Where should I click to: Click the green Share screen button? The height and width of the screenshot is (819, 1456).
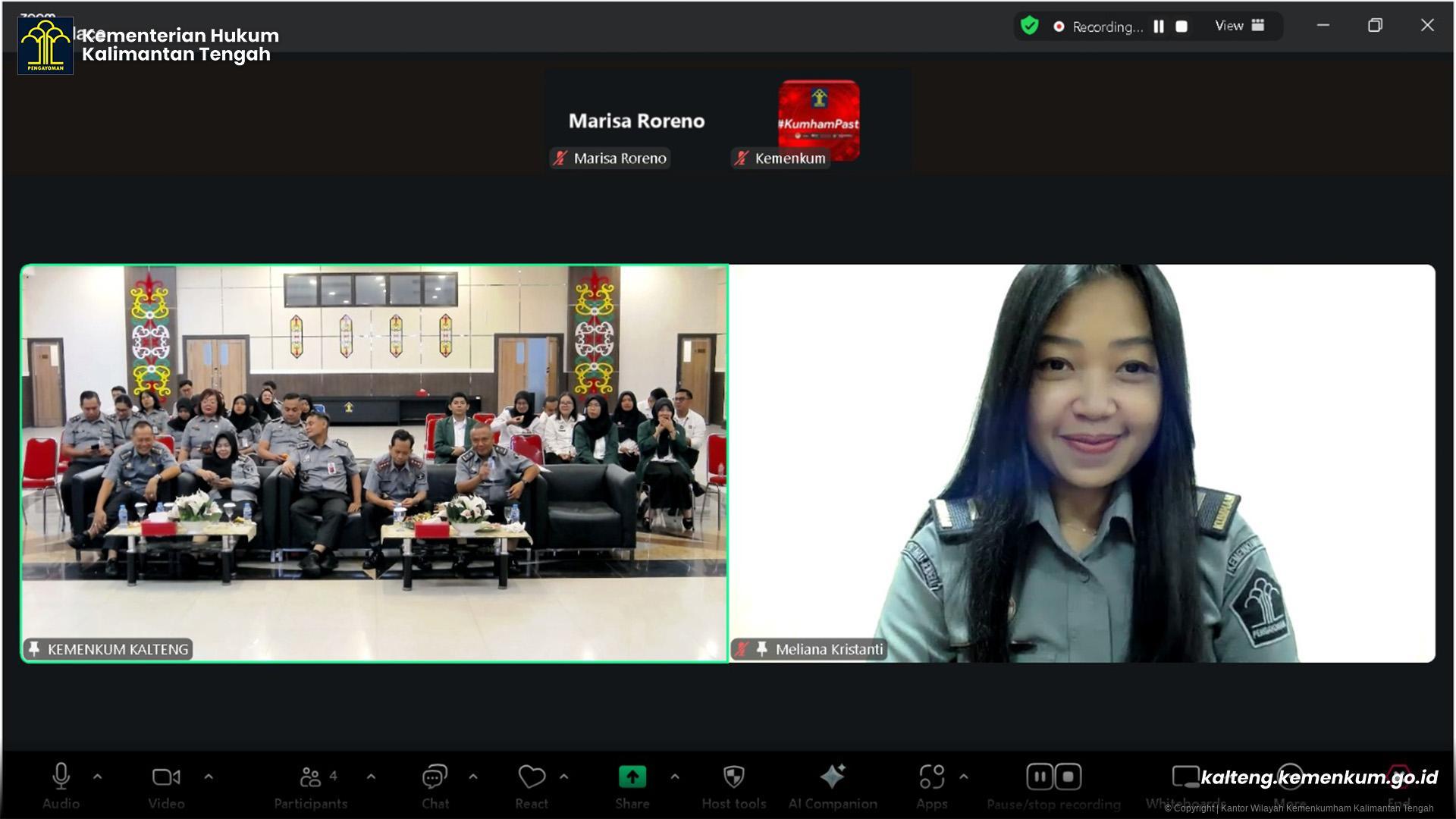(x=632, y=777)
